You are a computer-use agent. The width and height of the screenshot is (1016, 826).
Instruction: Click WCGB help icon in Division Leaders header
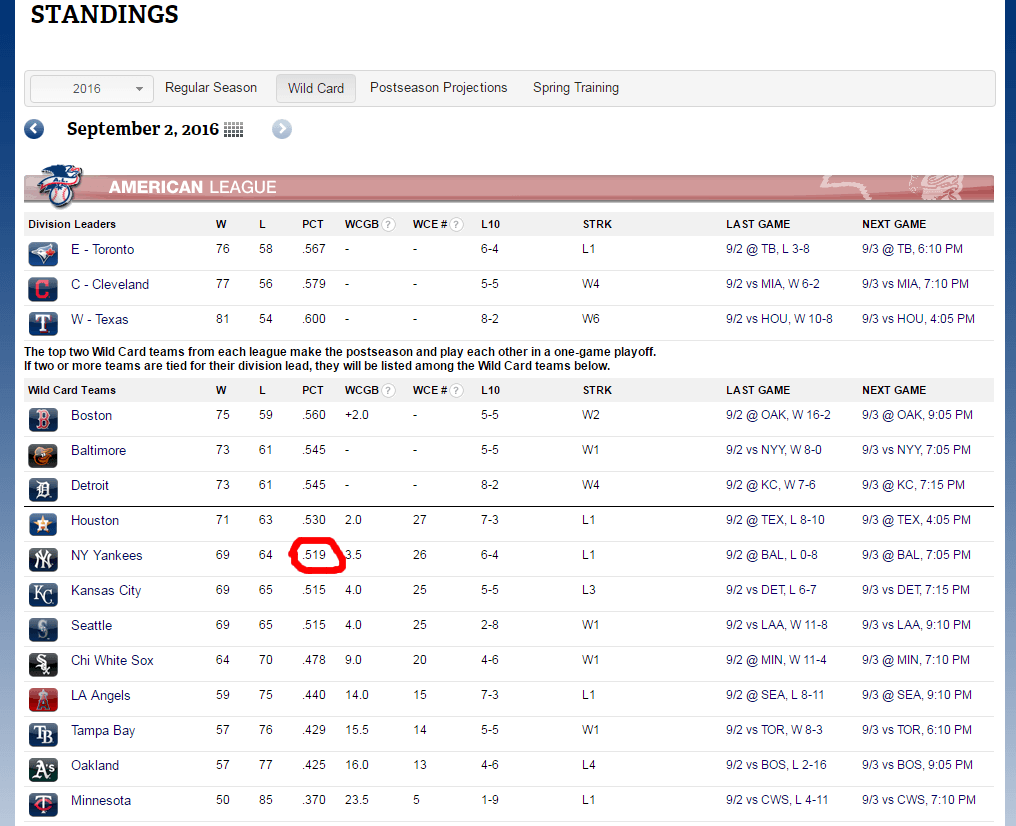388,225
